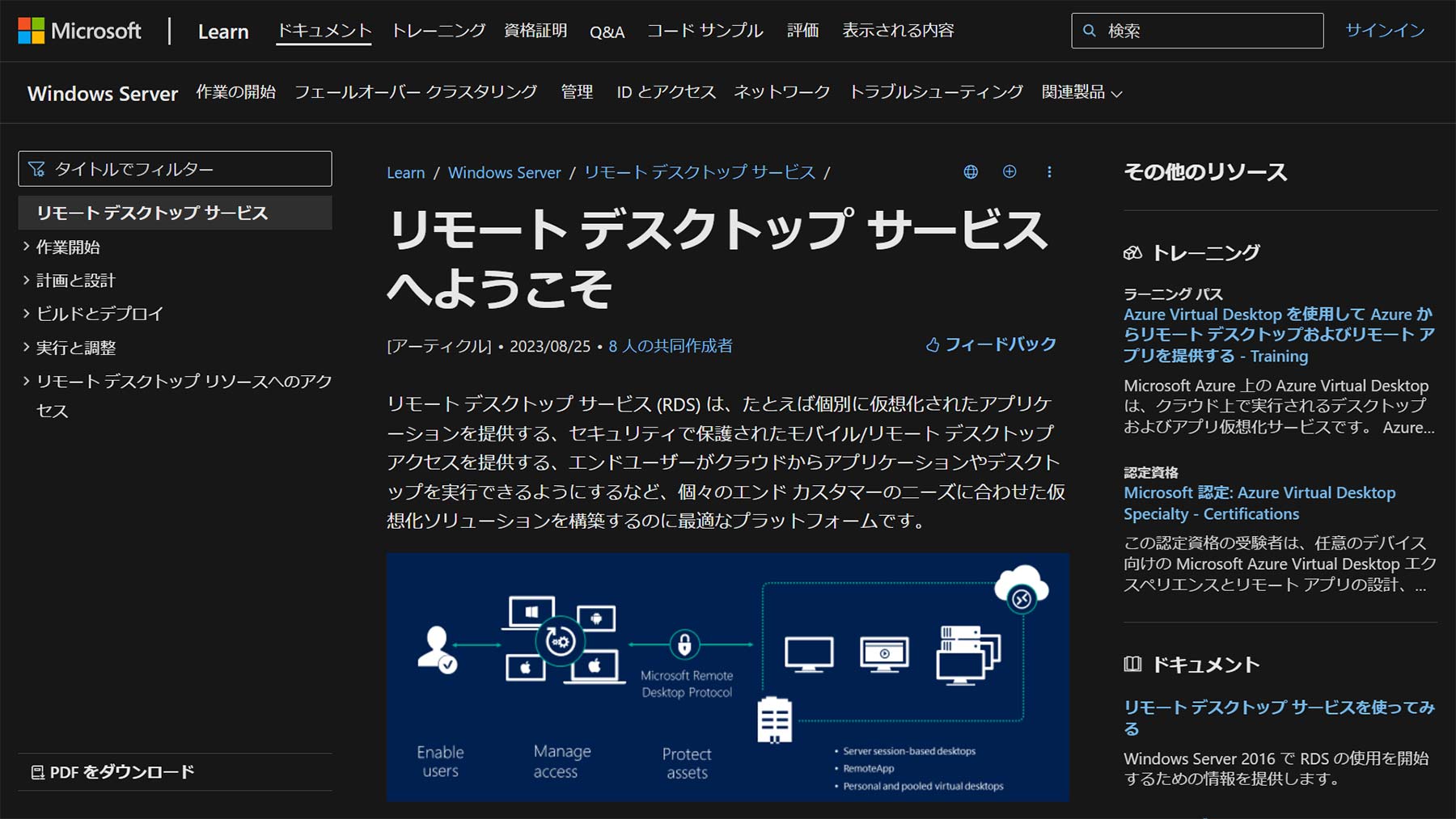
Task: Open コード サンプル menu item
Action: coord(705,31)
